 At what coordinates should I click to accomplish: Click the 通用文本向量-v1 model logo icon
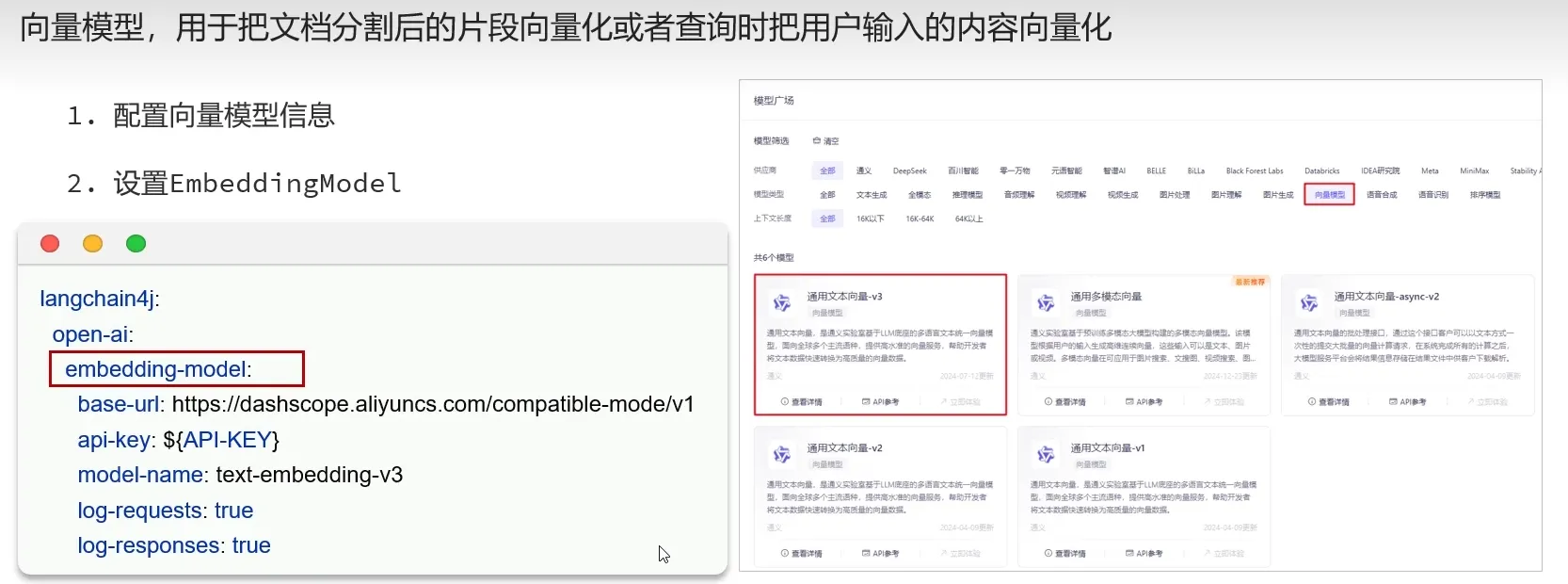(x=1045, y=454)
